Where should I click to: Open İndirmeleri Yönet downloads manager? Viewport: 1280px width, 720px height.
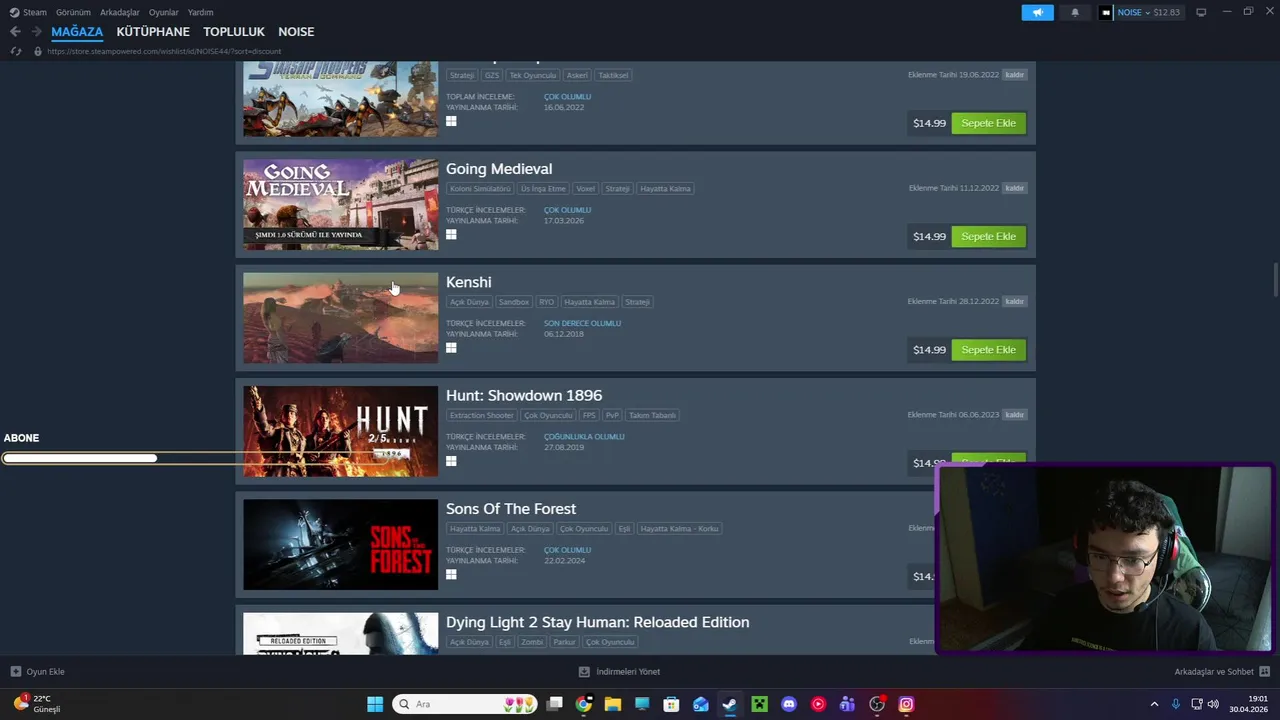(619, 672)
